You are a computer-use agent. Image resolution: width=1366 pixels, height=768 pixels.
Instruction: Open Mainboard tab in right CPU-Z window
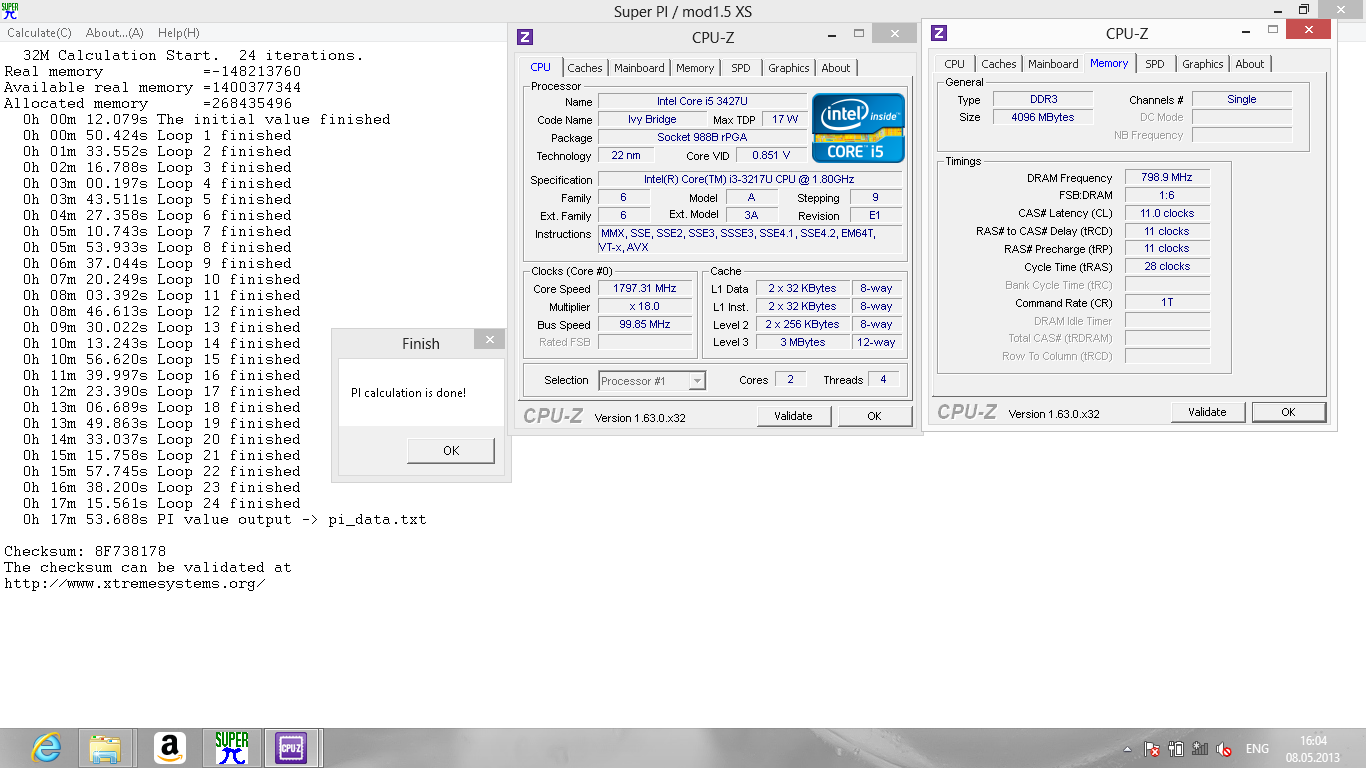1053,64
